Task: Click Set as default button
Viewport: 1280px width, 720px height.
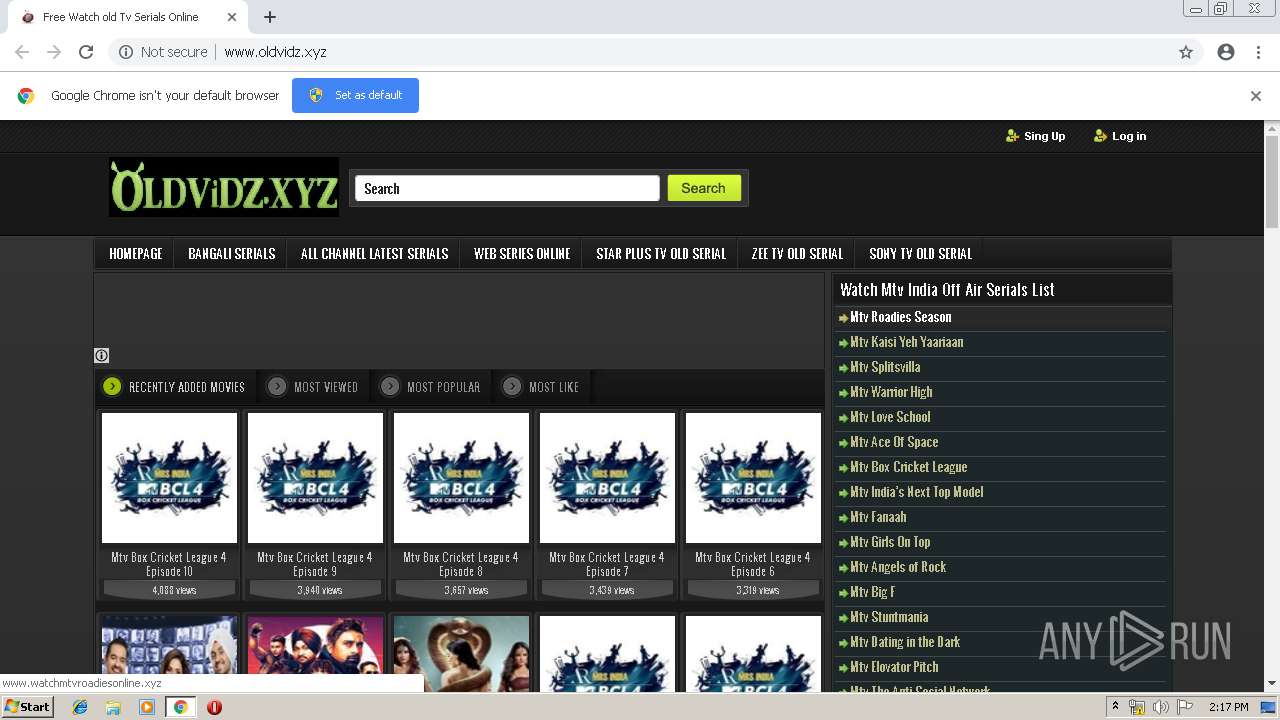Action: 355,95
